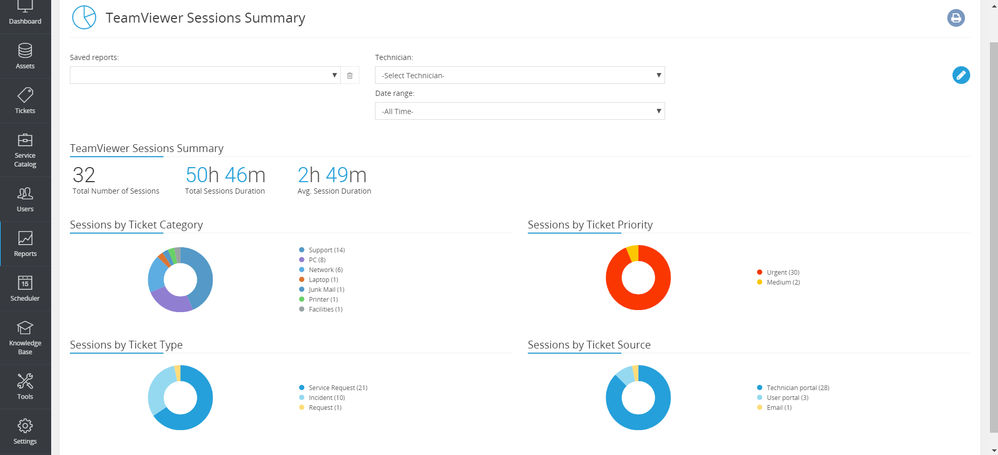Screen dimensions: 998x455
Task: Open the Users icon in sidebar
Action: 25,193
